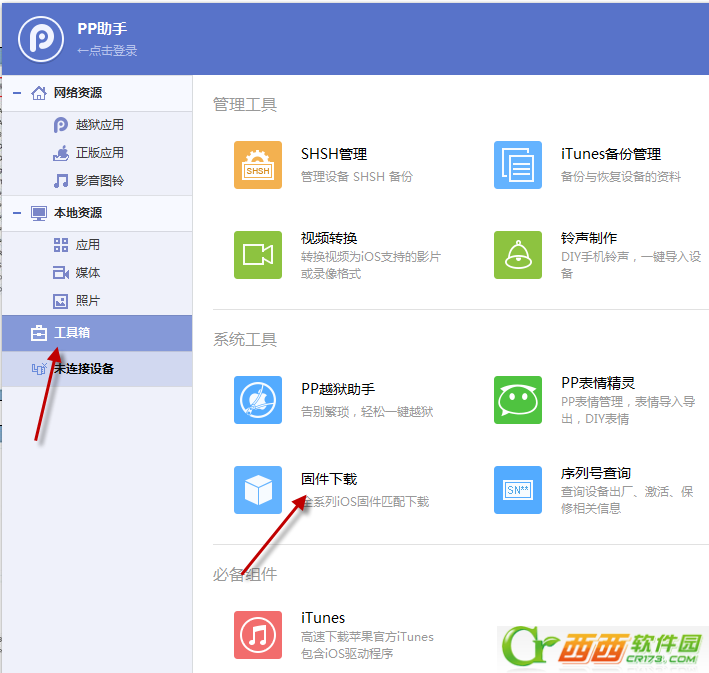The height and width of the screenshot is (673, 709).
Task: Click description 告别繁琐，轻松一键越狱
Action: 367,412
